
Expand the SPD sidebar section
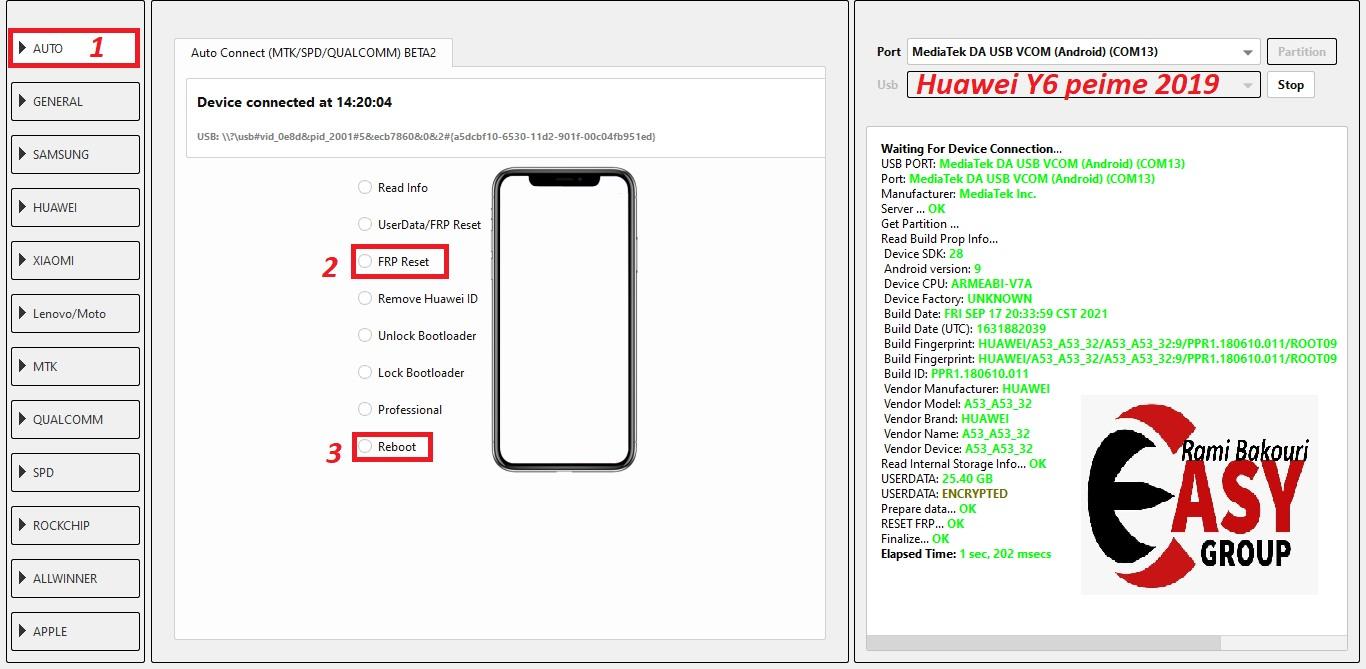(x=75, y=472)
